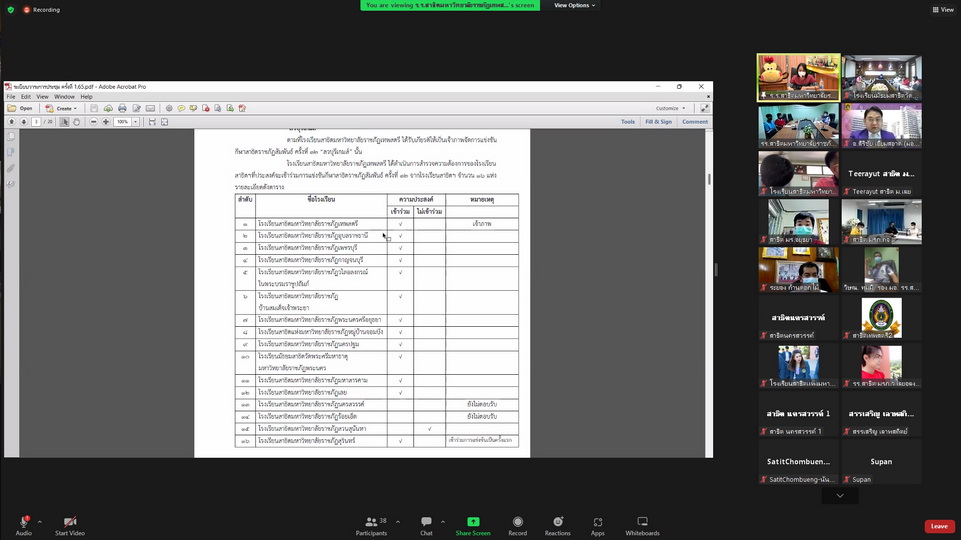The image size is (961, 540).
Task: Switch to the Fill & Sign pane
Action: tap(658, 122)
